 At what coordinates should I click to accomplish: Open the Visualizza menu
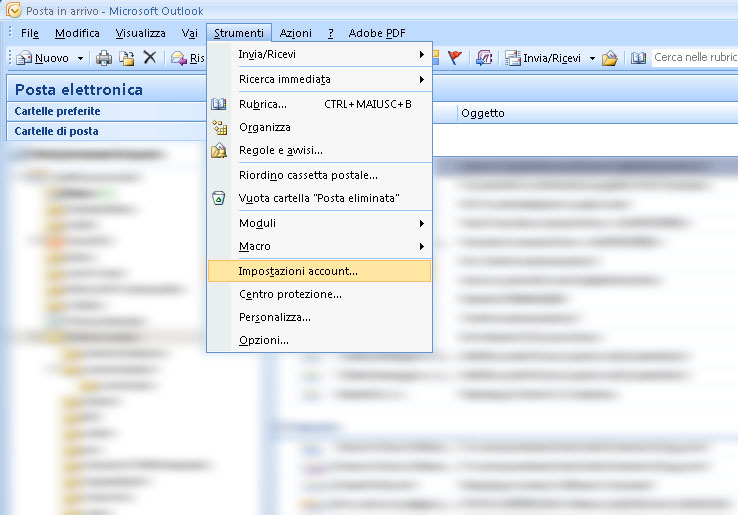[140, 33]
